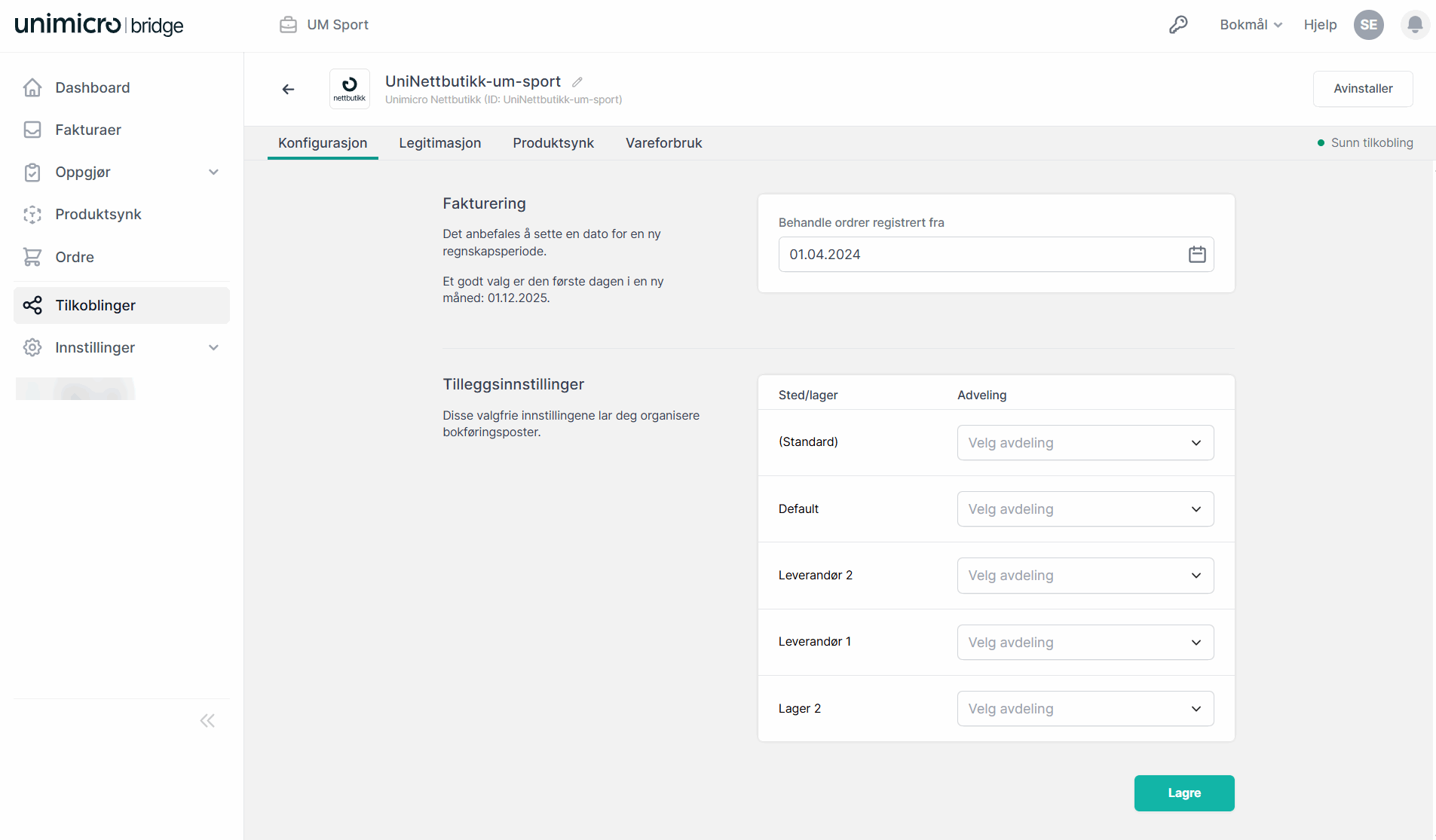
Task: Open Dashboard from the sidebar
Action: (x=92, y=87)
